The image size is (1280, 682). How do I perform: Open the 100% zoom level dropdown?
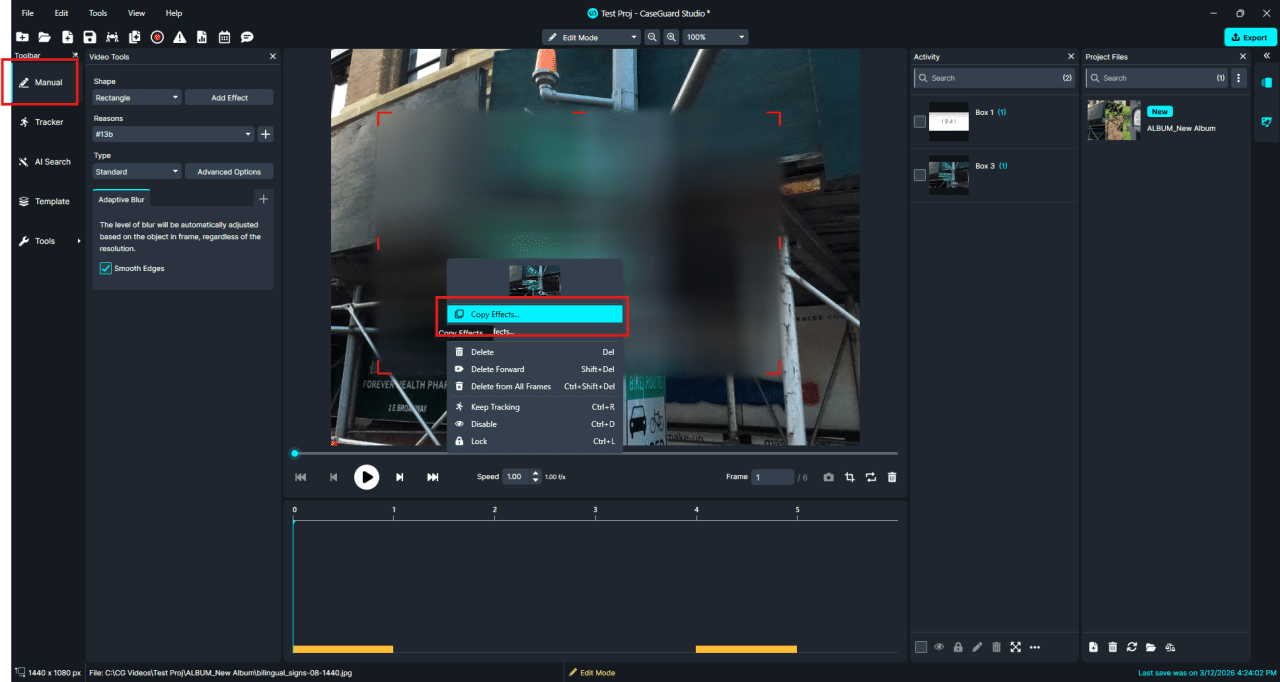click(715, 37)
